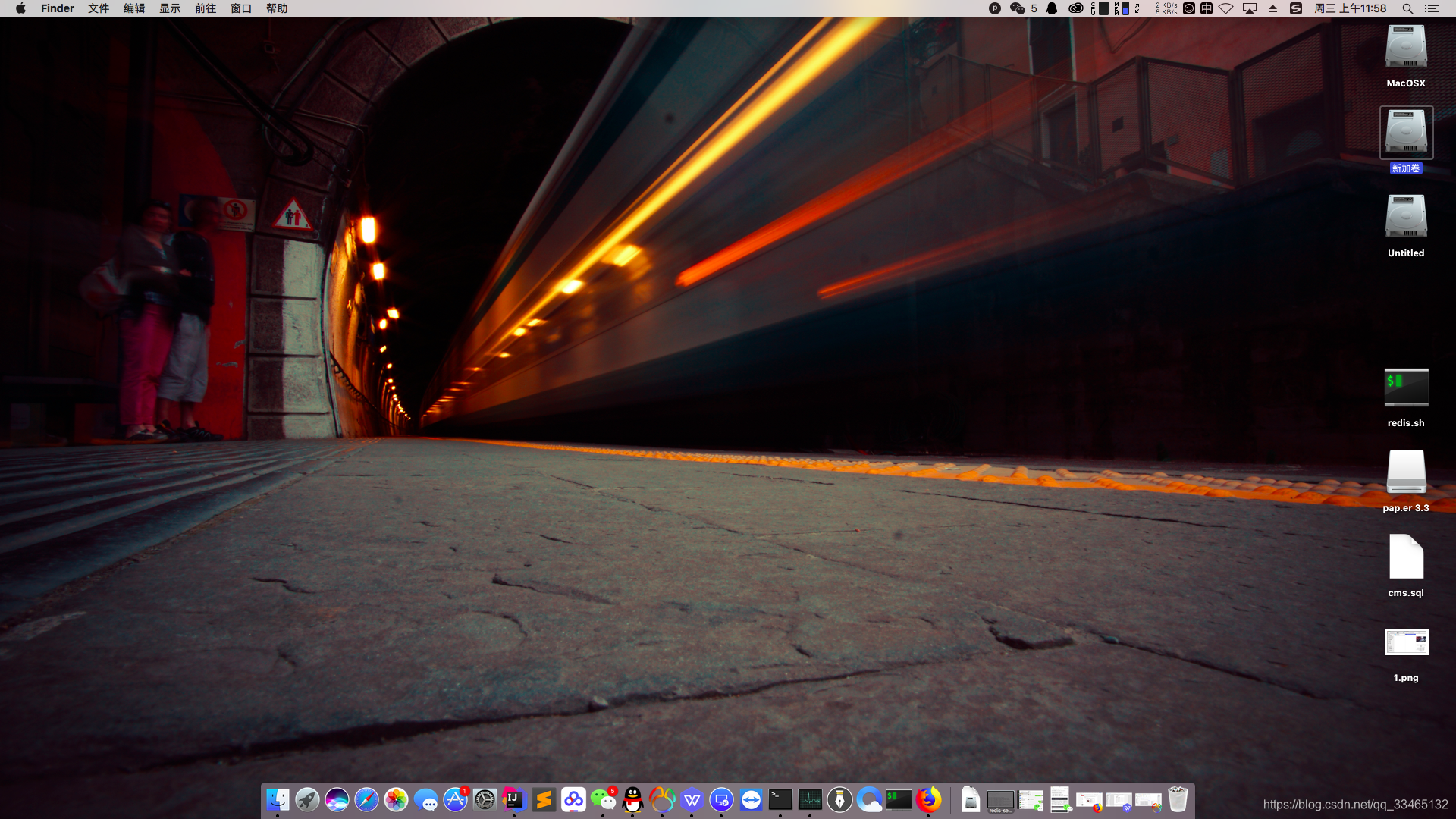Open System Preferences from dock
Screen dimensions: 1456x819
tap(485, 799)
